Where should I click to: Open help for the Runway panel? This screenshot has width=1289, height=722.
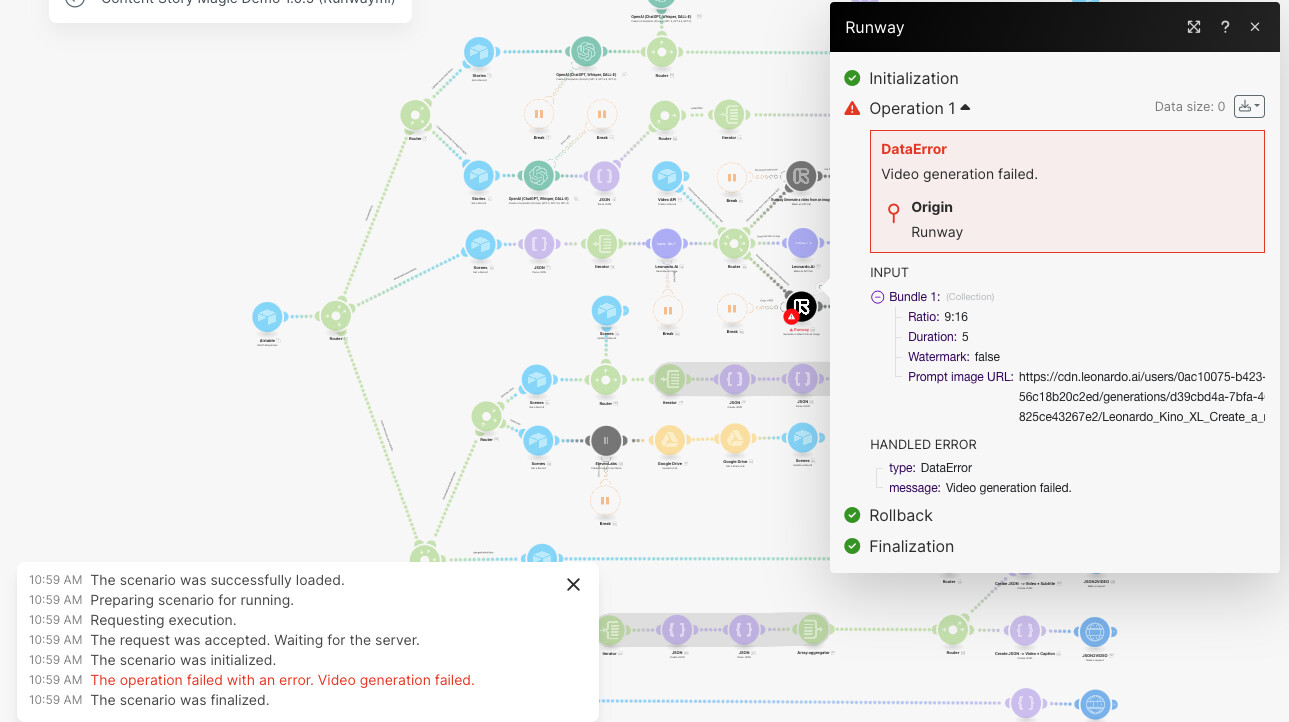[x=1225, y=27]
